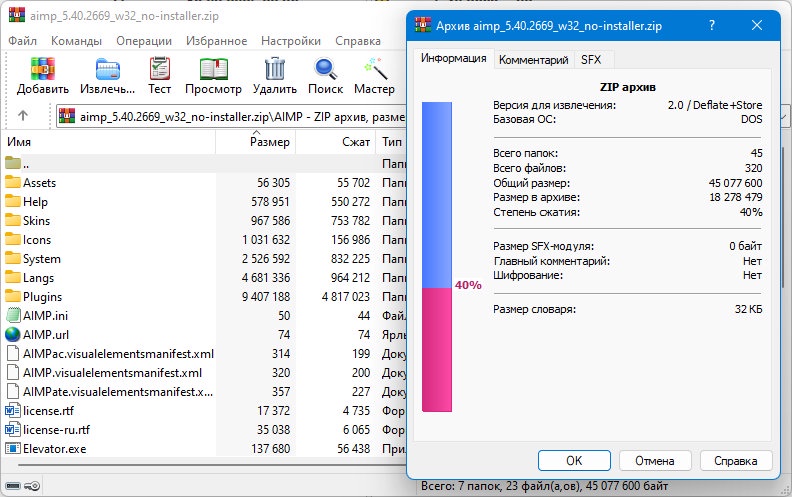792x497 pixels.
Task: Click the AIMP.ini file icon
Action: [13, 316]
